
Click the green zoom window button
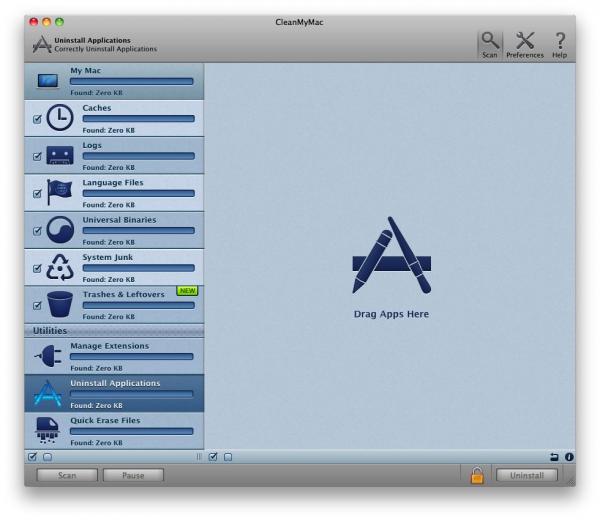[x=59, y=22]
